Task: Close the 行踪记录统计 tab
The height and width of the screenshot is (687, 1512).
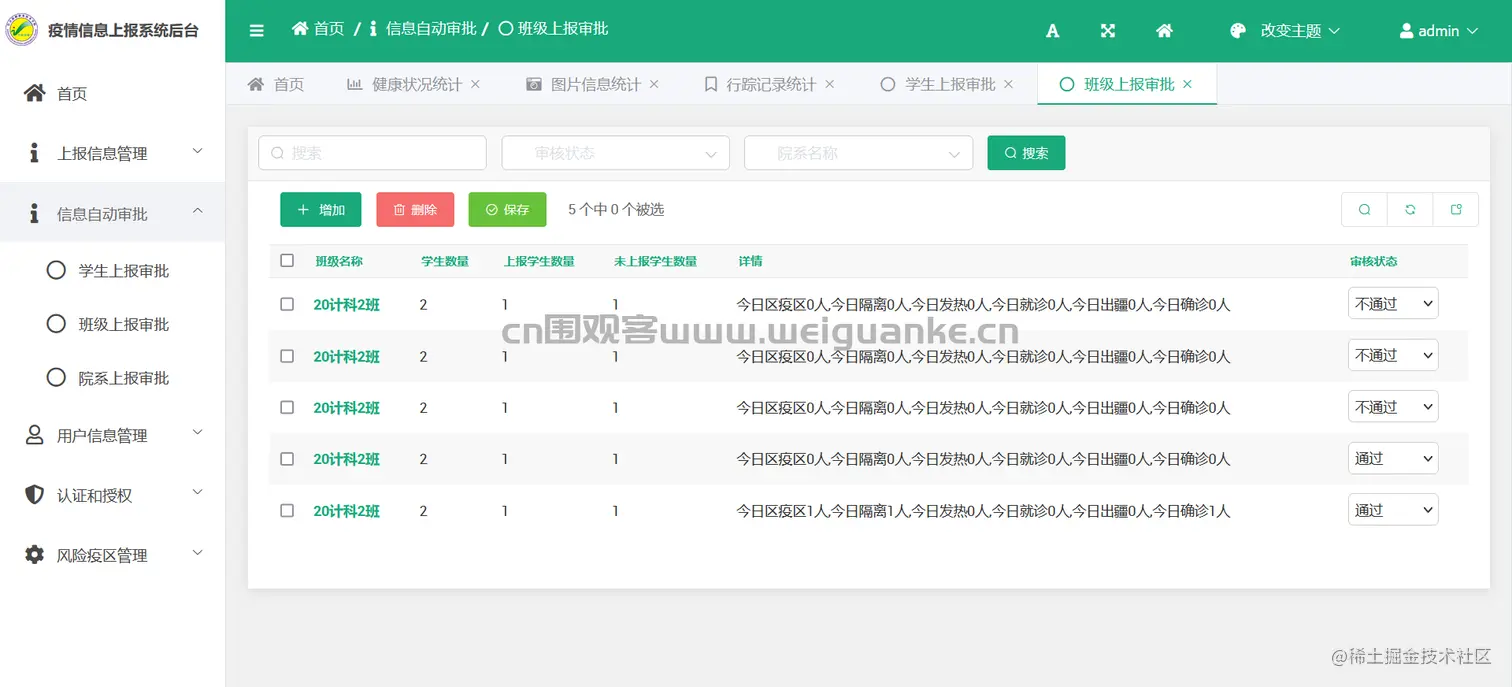Action: point(829,84)
